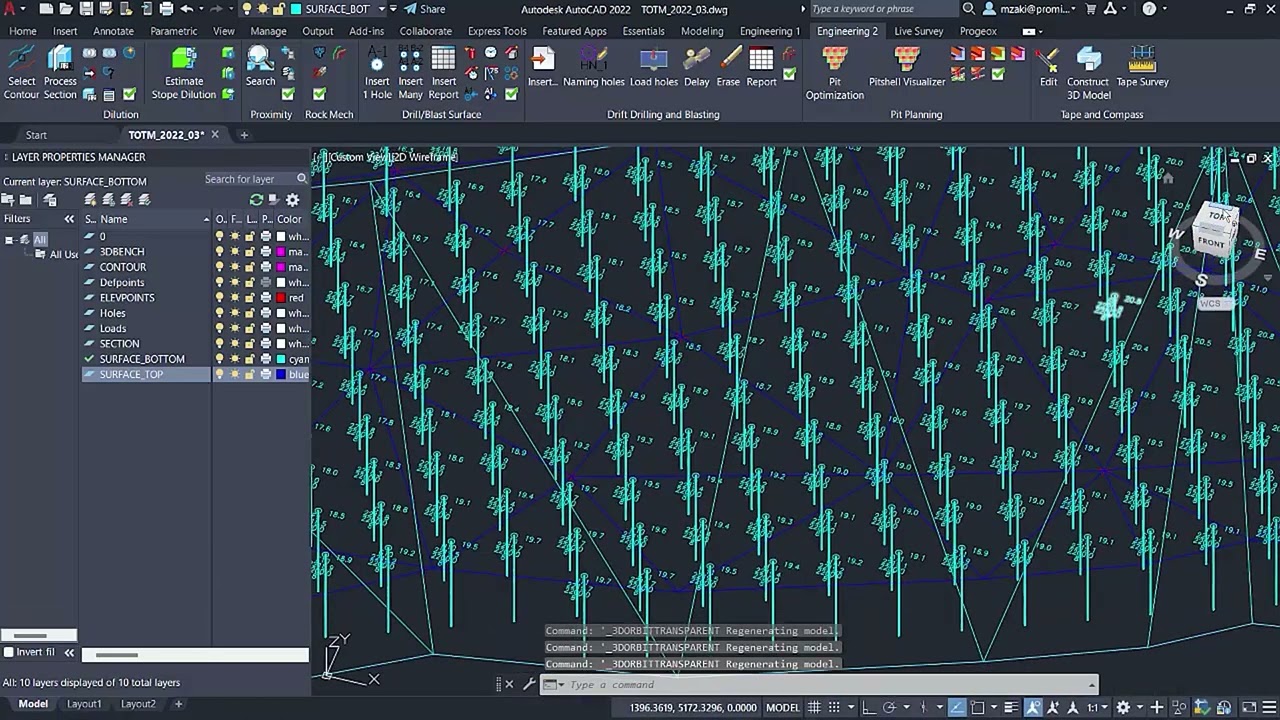Launch the Proximity Search tool
This screenshot has width=1280, height=720.
point(260,67)
